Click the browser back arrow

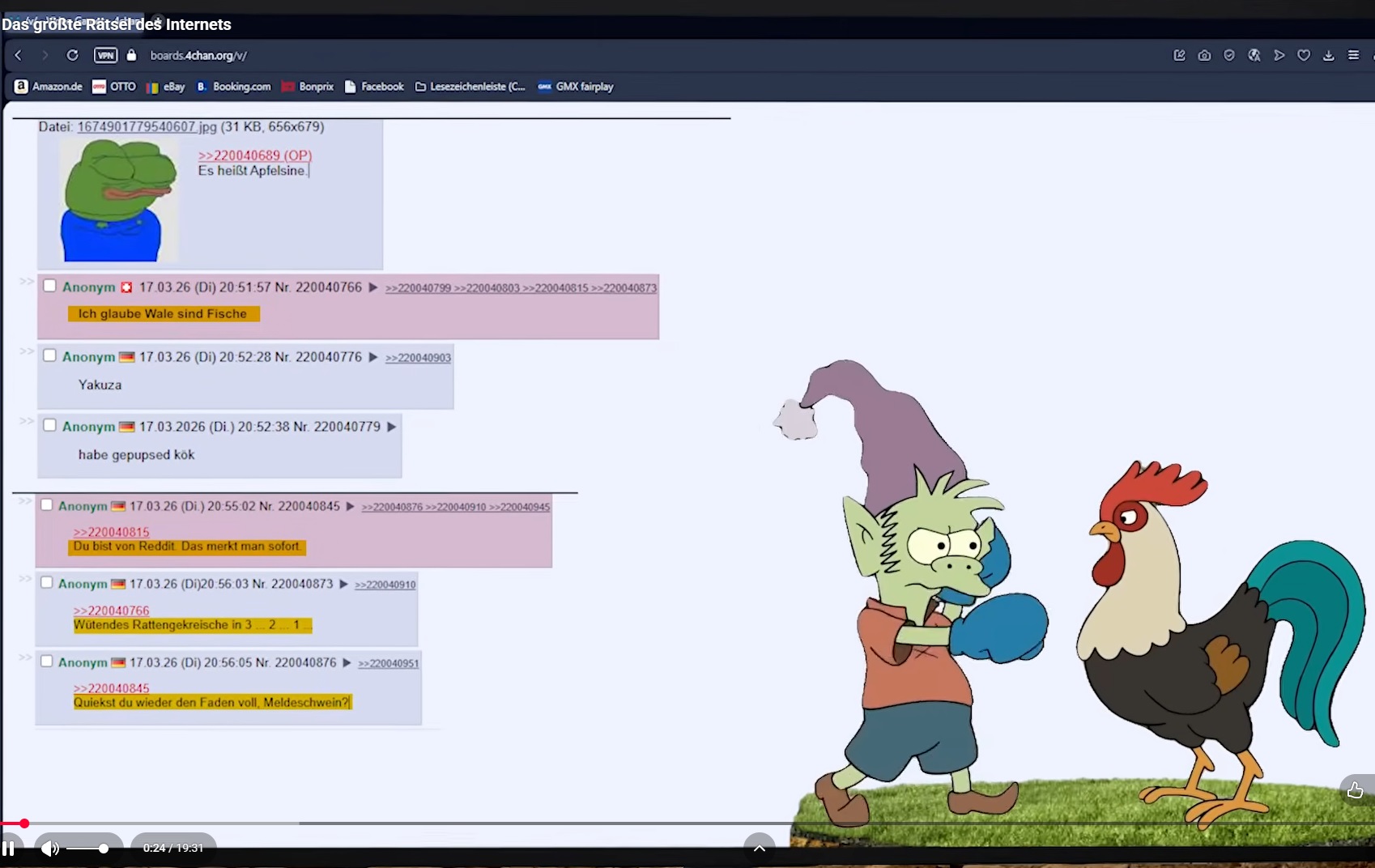tap(18, 55)
